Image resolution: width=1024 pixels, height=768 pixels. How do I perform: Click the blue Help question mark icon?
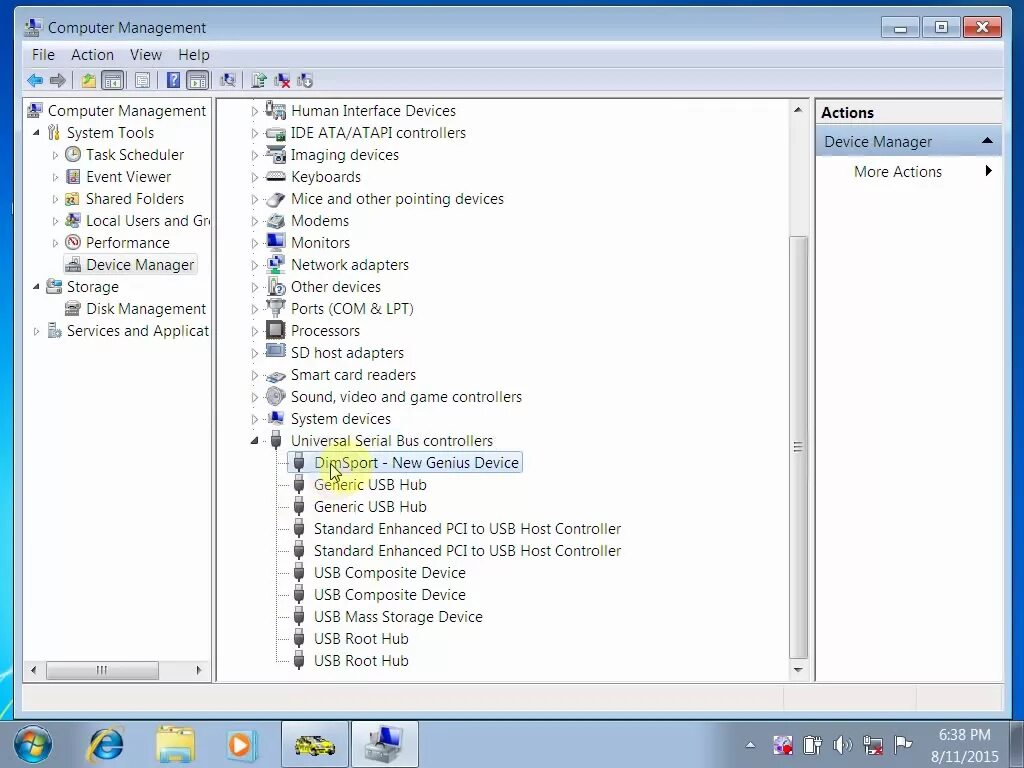[x=173, y=80]
